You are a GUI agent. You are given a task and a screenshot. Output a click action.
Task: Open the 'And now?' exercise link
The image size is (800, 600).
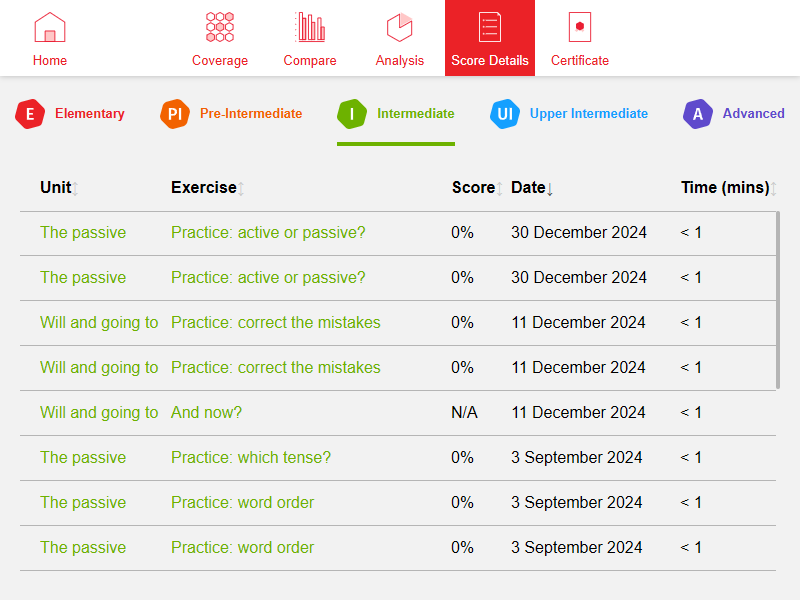[206, 413]
